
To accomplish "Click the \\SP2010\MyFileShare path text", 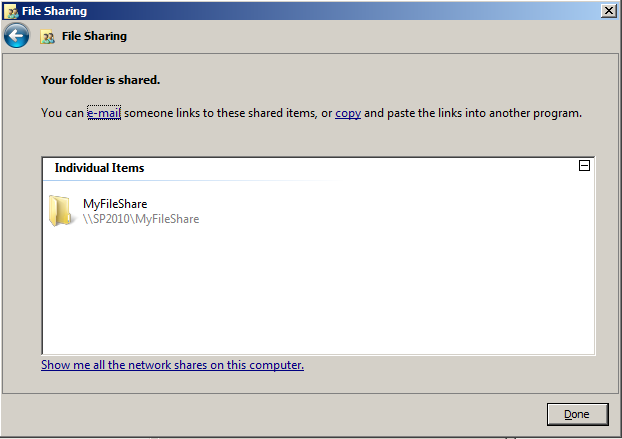I will (x=141, y=219).
